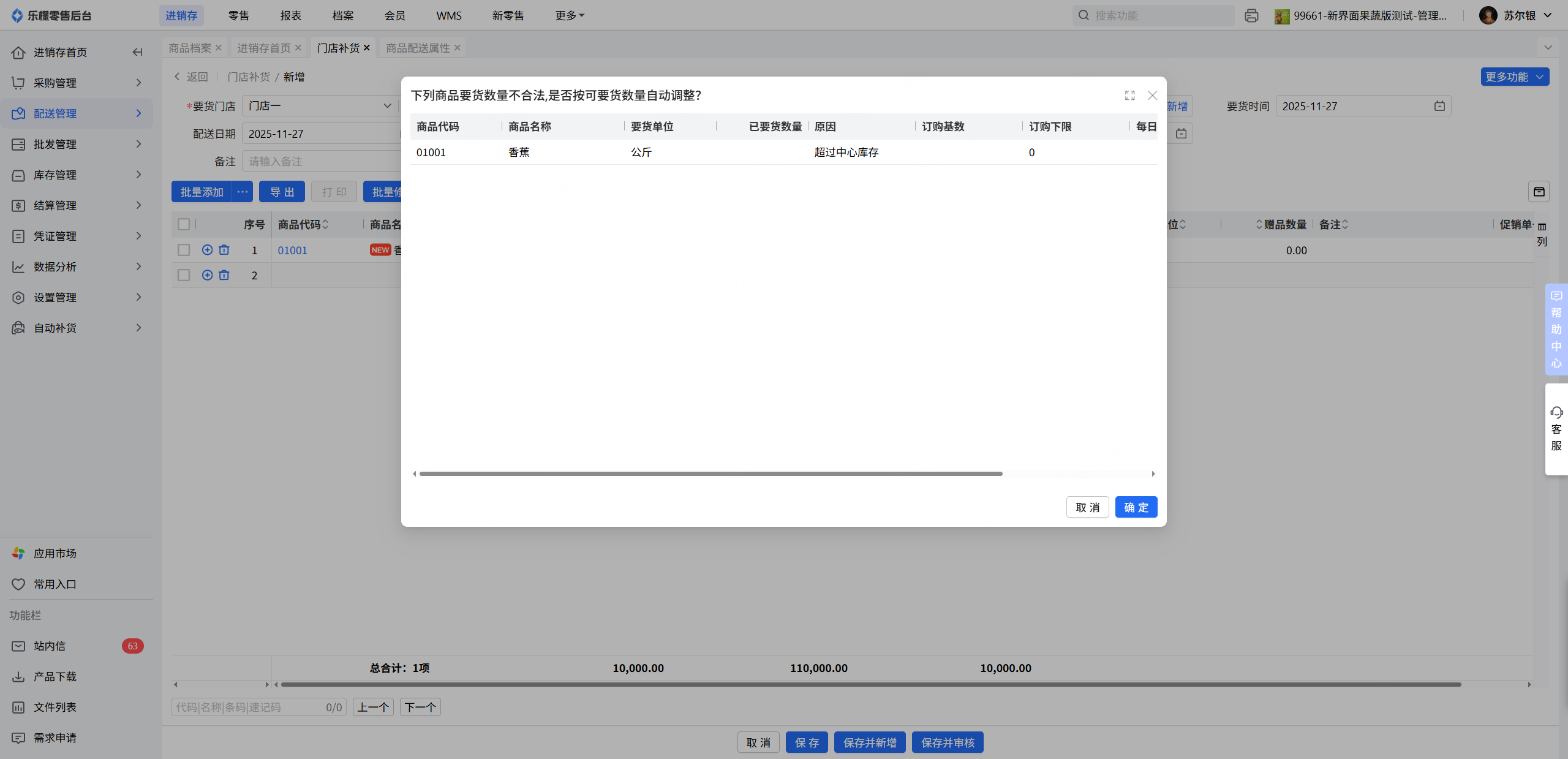This screenshot has width=1568, height=759.
Task: Open 站内信 messages in sidebar
Action: click(x=49, y=646)
